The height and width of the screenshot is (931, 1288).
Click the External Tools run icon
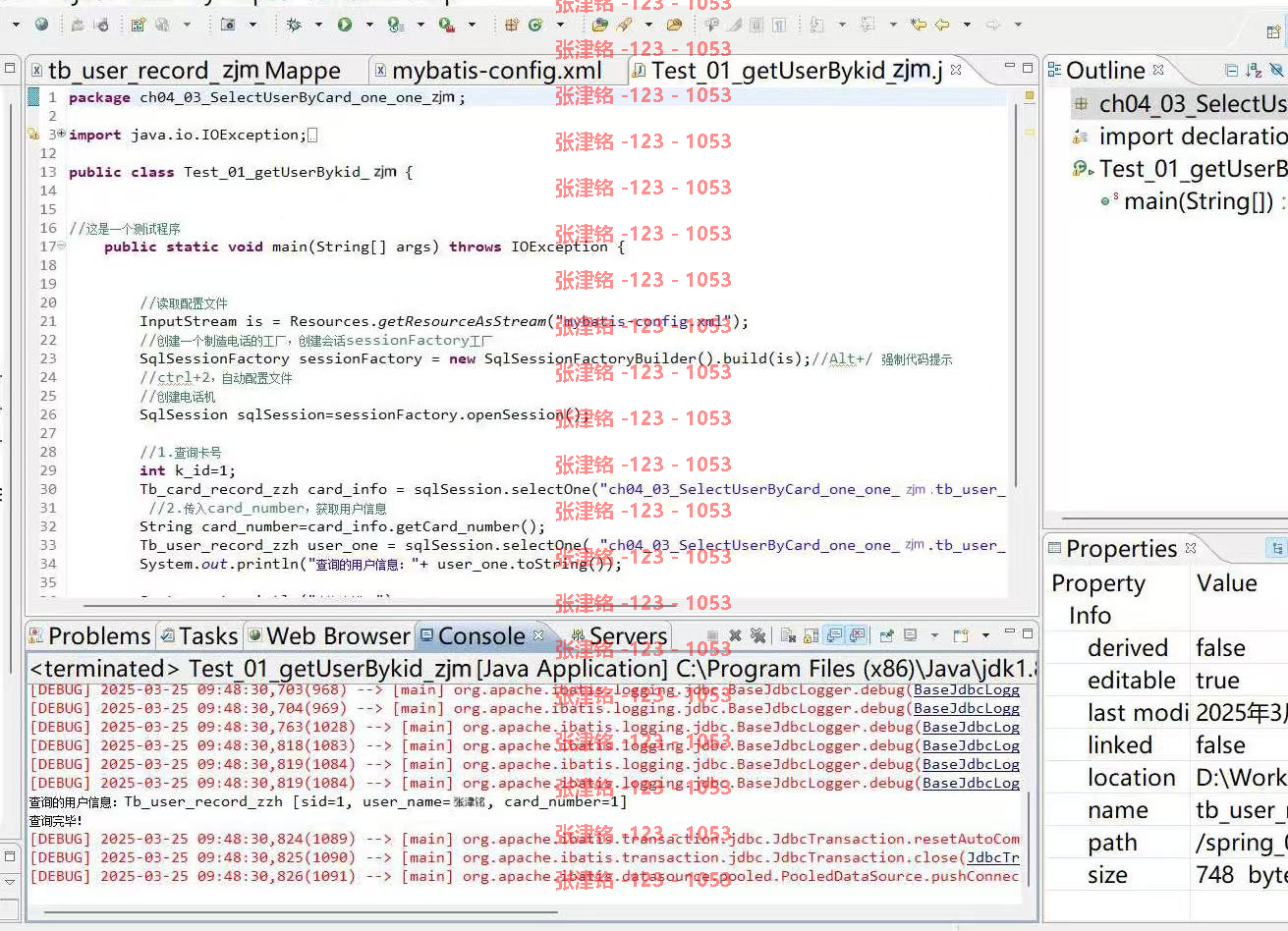pyautogui.click(x=446, y=25)
